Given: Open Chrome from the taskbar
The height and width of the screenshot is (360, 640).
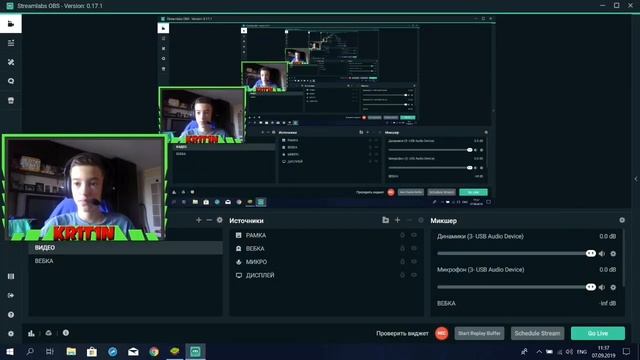Looking at the screenshot, I should 154,351.
